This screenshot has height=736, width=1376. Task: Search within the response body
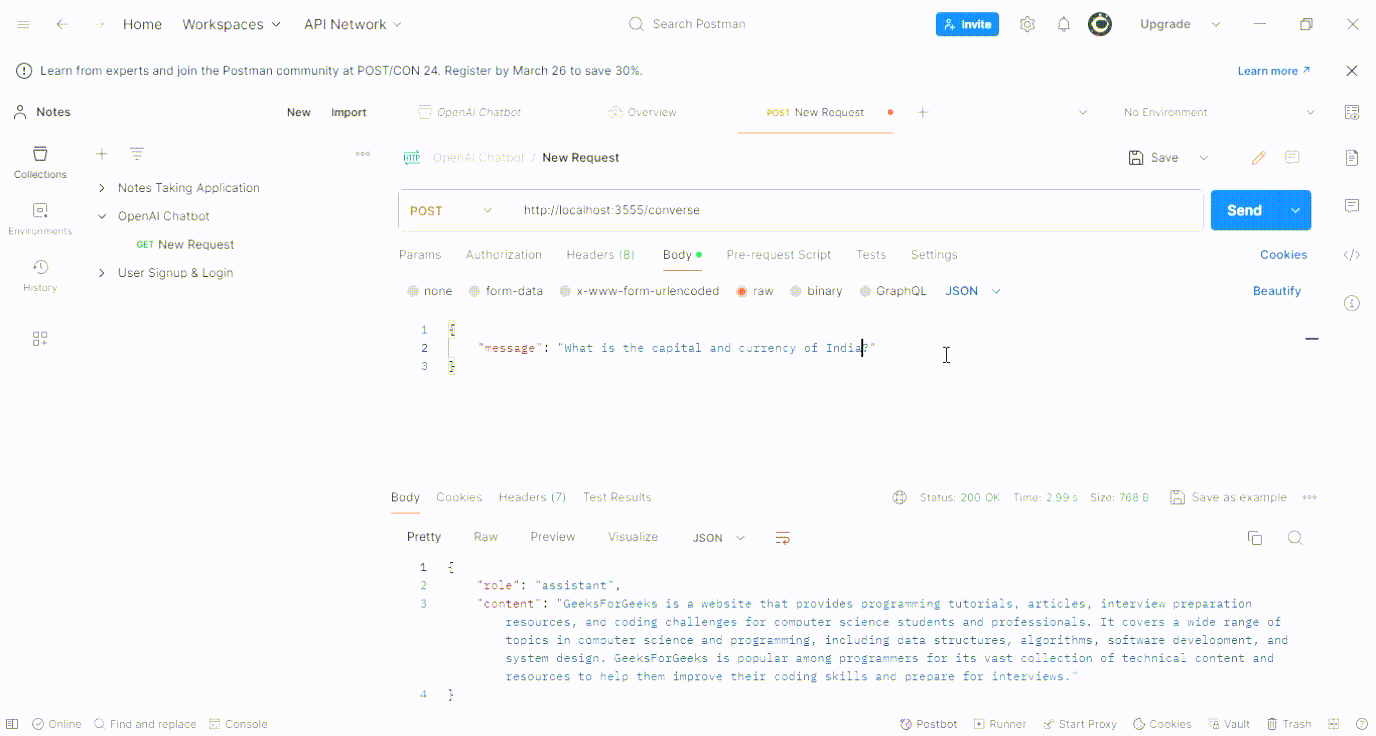1295,538
